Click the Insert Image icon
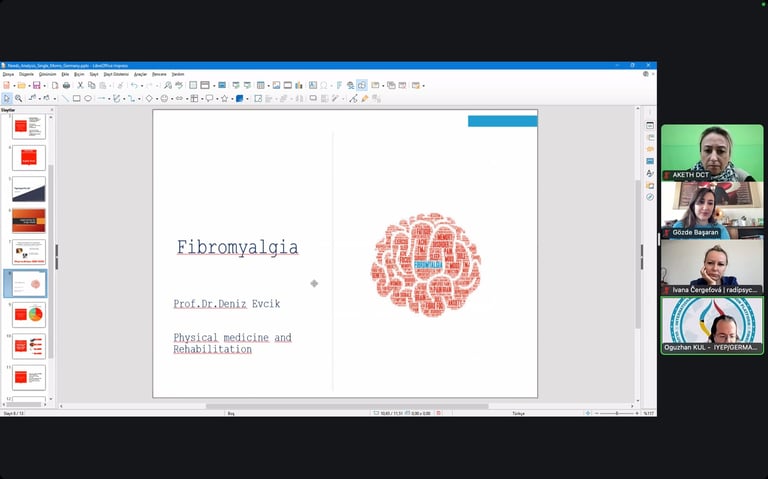This screenshot has height=479, width=768. tap(277, 85)
